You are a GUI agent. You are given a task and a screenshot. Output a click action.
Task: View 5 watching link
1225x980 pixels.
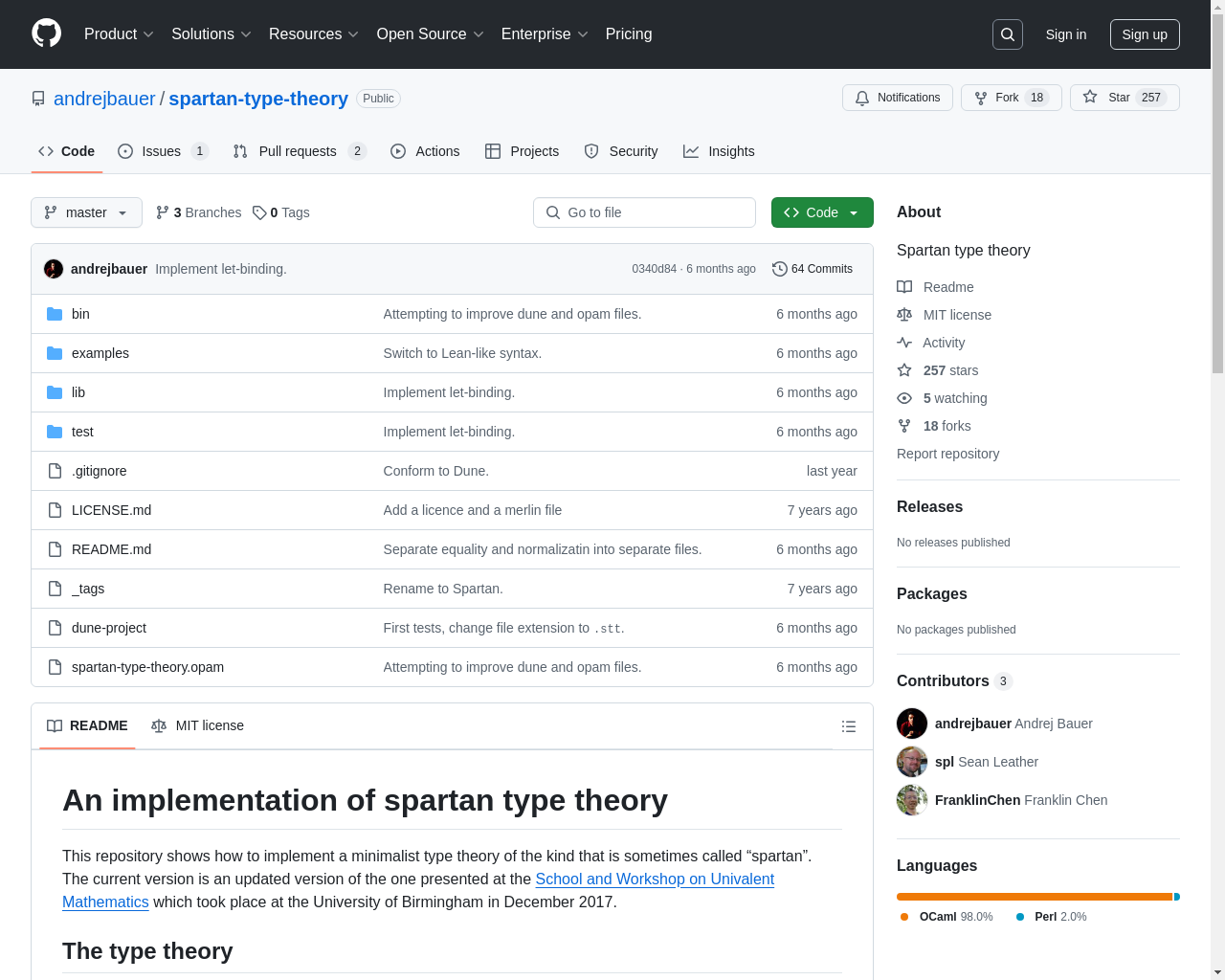click(x=943, y=398)
